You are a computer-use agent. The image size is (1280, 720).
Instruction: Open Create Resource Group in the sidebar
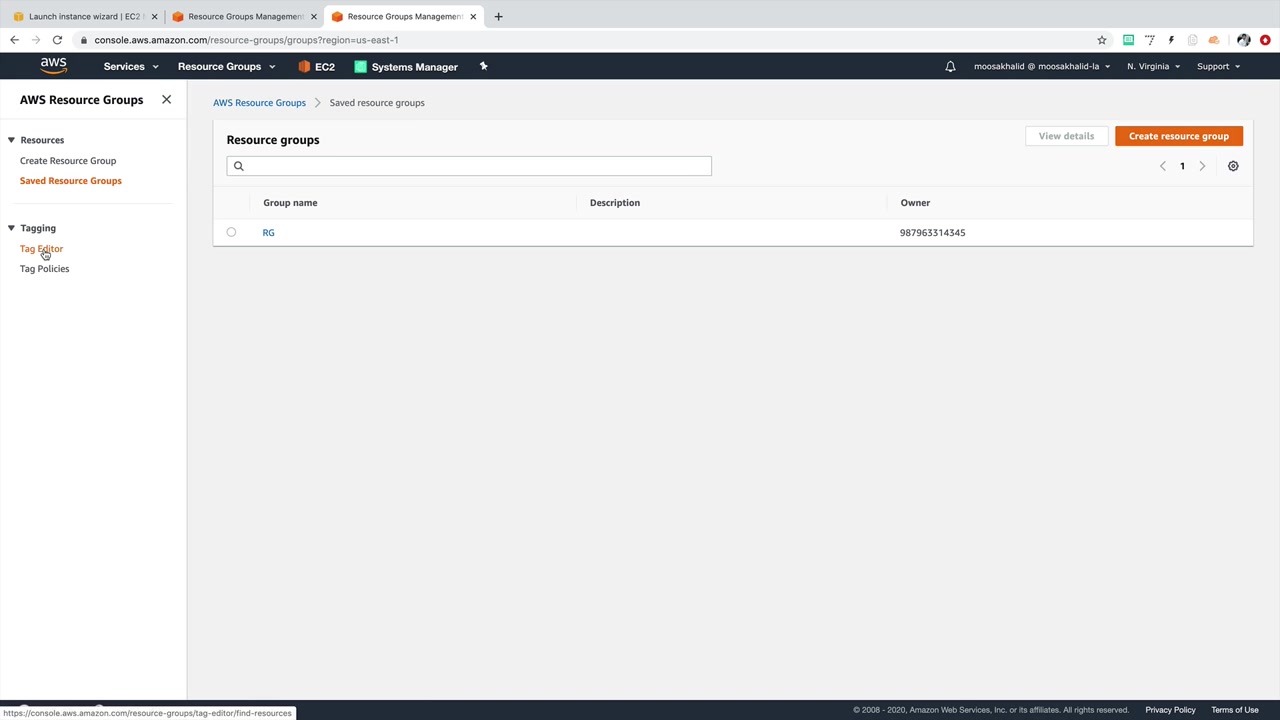[x=68, y=160]
